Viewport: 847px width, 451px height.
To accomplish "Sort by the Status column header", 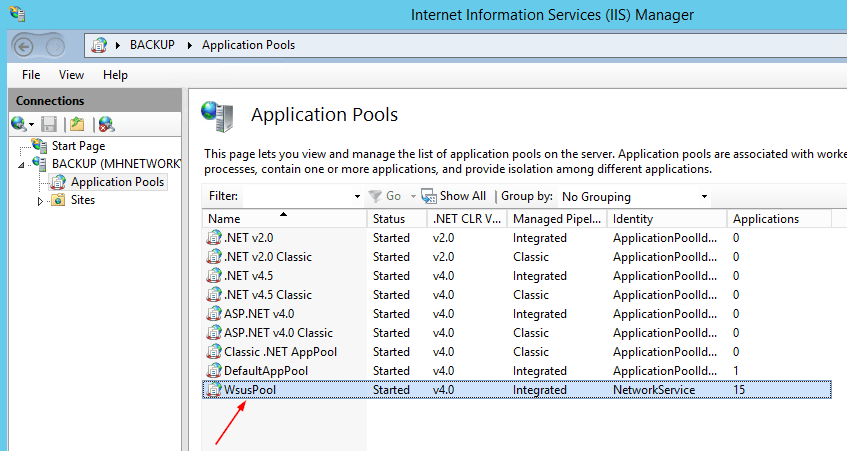I will point(397,219).
